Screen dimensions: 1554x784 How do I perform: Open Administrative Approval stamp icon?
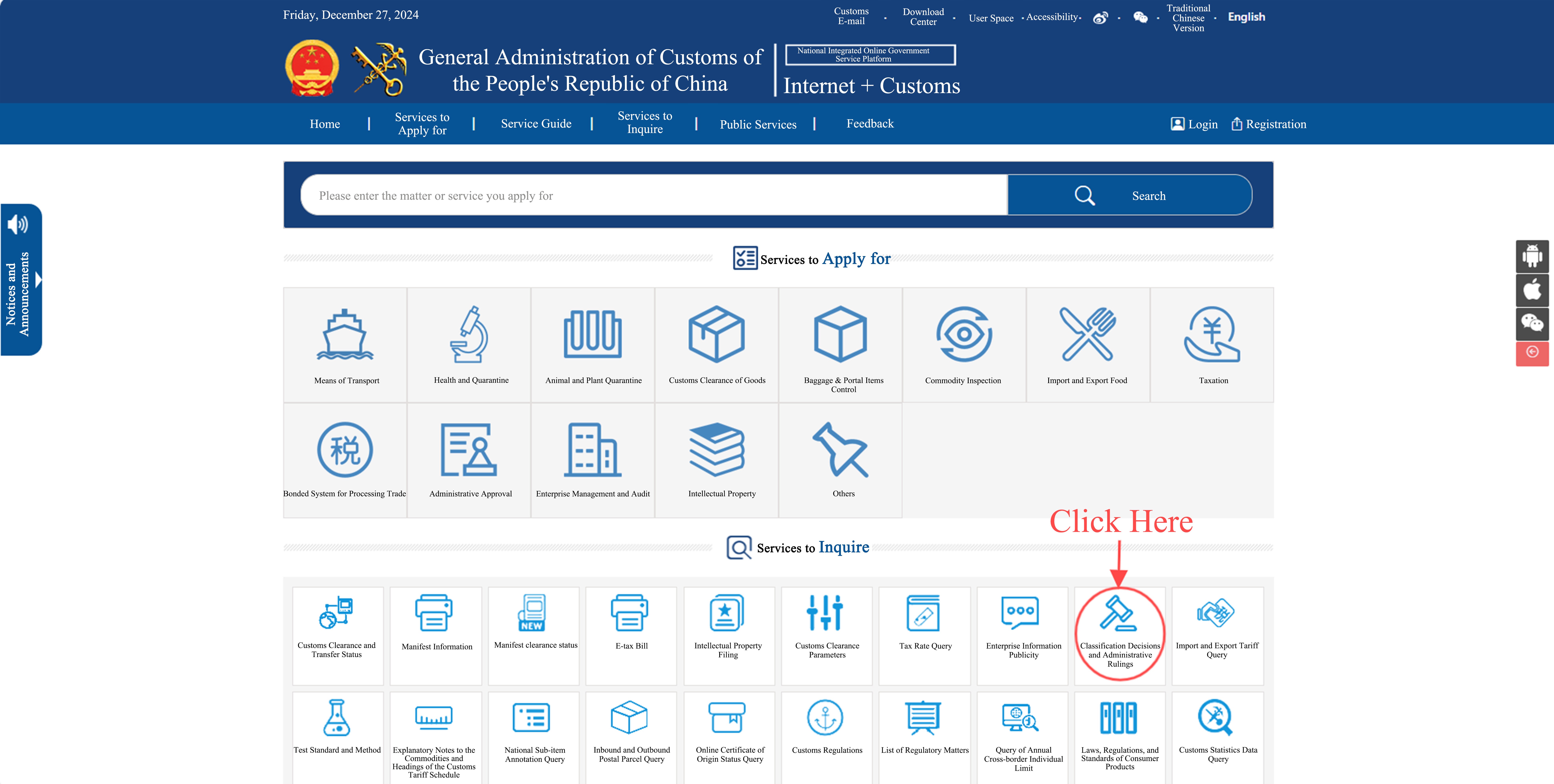[x=469, y=450]
